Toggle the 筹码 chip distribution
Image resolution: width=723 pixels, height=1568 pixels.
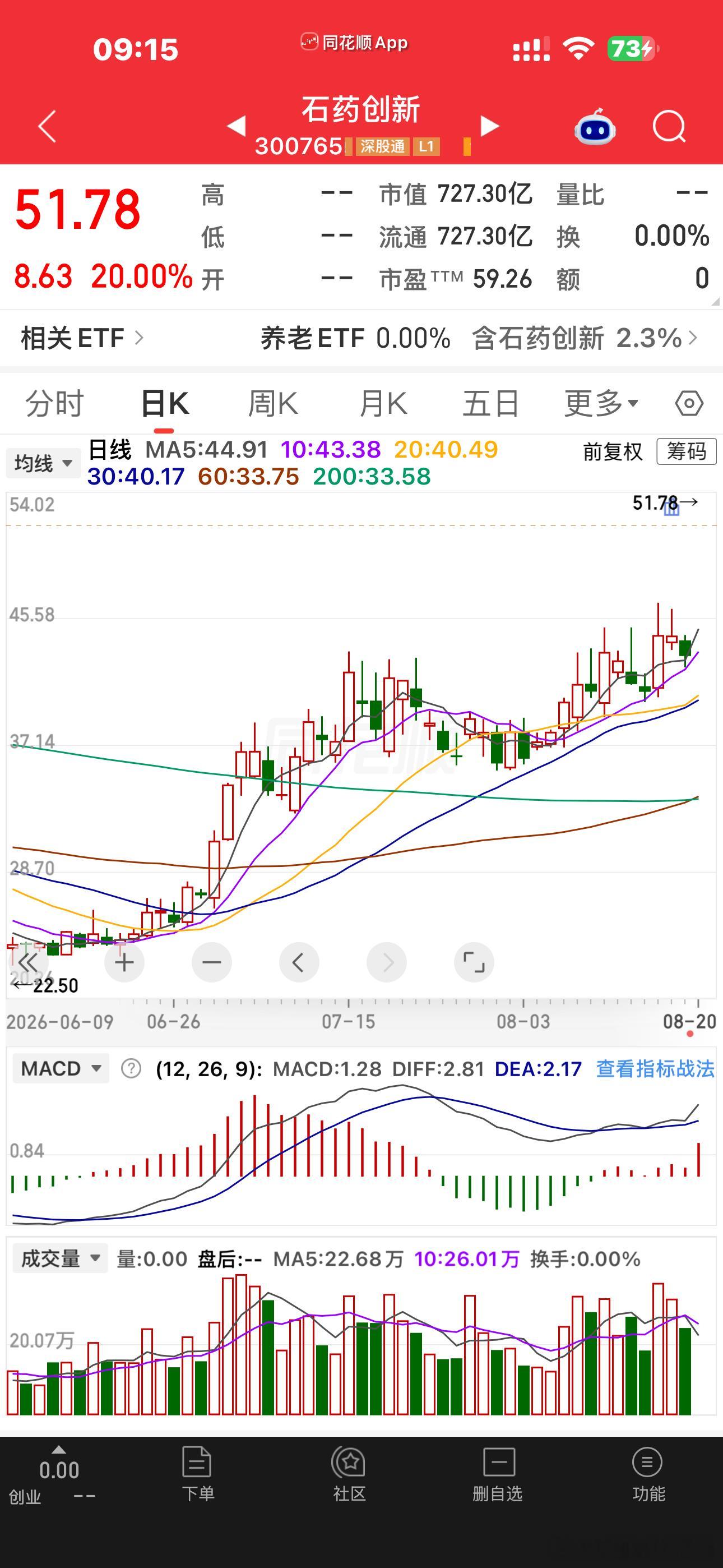(687, 451)
